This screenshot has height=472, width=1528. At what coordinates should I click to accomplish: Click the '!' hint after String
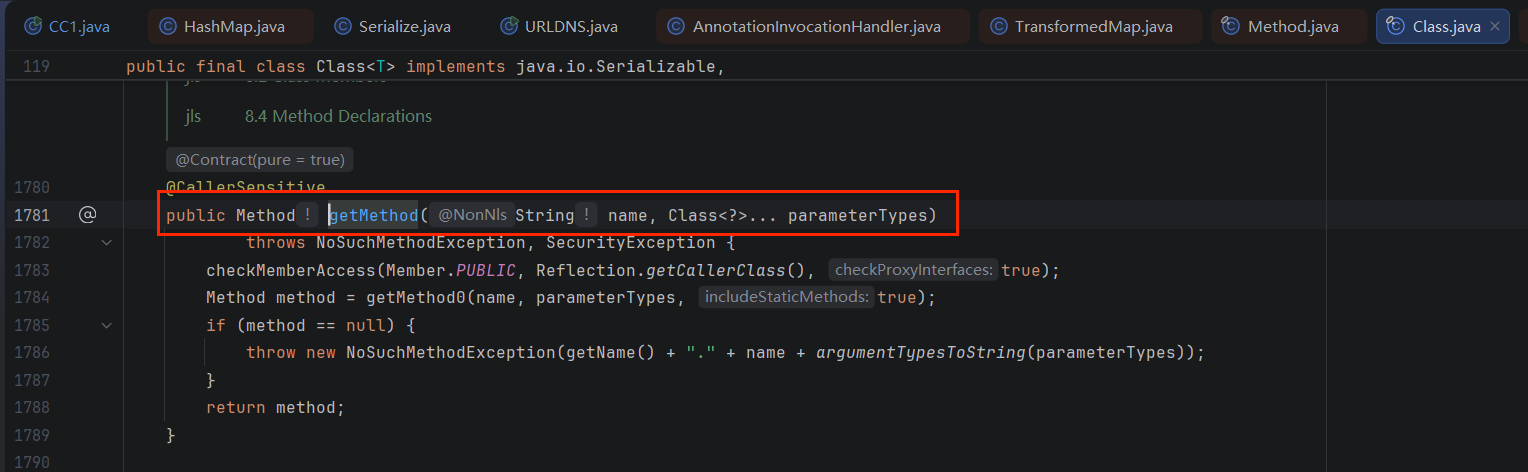(x=586, y=215)
